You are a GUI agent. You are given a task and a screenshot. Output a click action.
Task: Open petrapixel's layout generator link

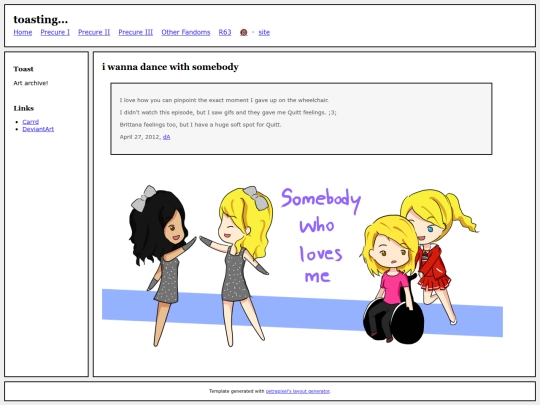click(x=298, y=391)
